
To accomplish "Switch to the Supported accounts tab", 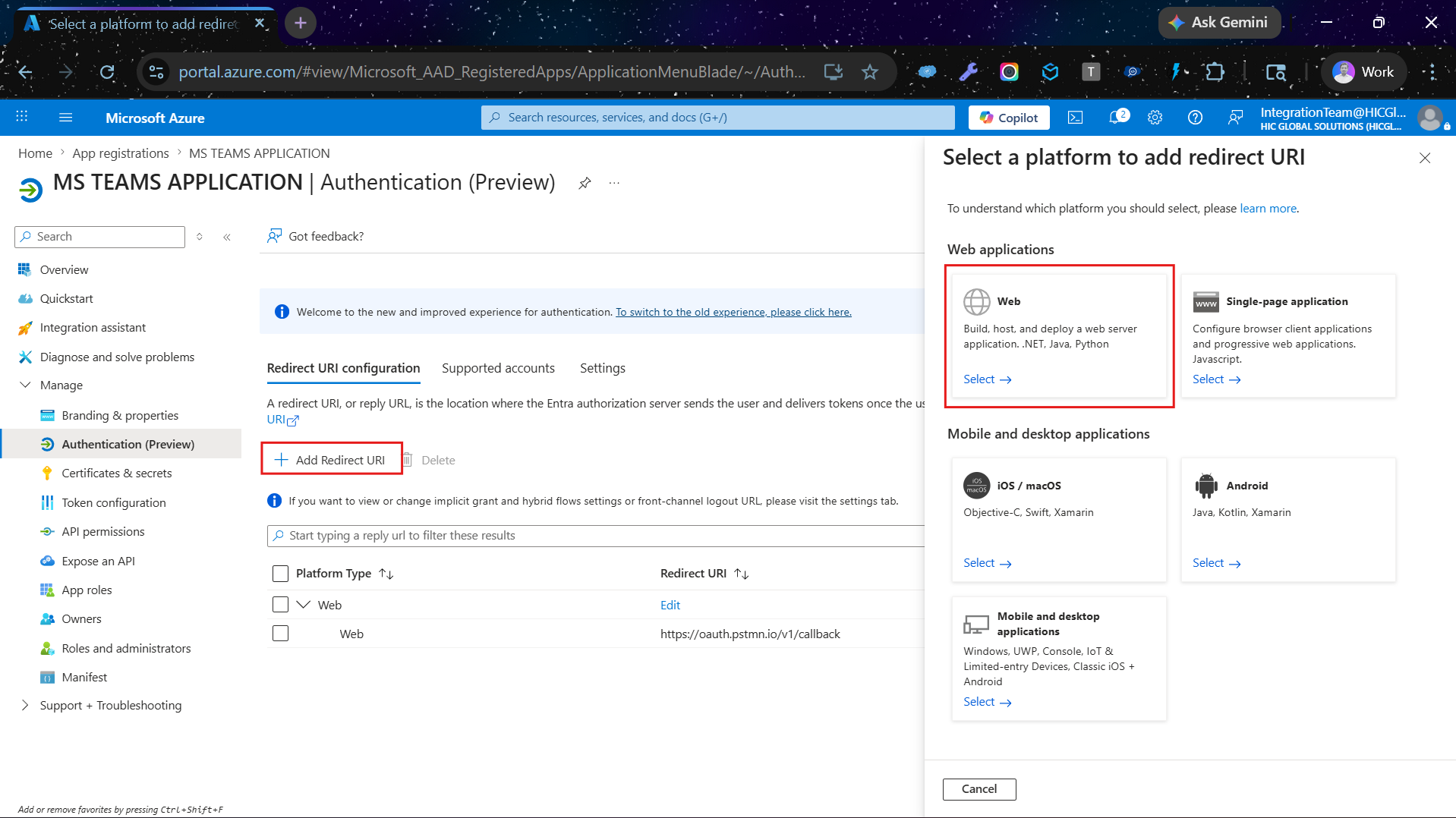I will pos(498,368).
